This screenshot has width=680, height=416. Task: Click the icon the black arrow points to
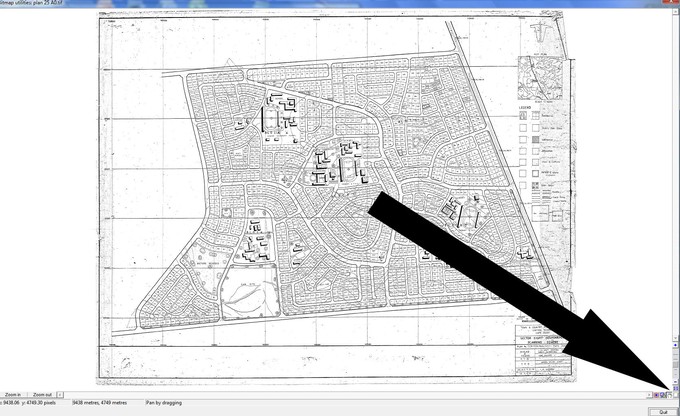pyautogui.click(x=669, y=395)
